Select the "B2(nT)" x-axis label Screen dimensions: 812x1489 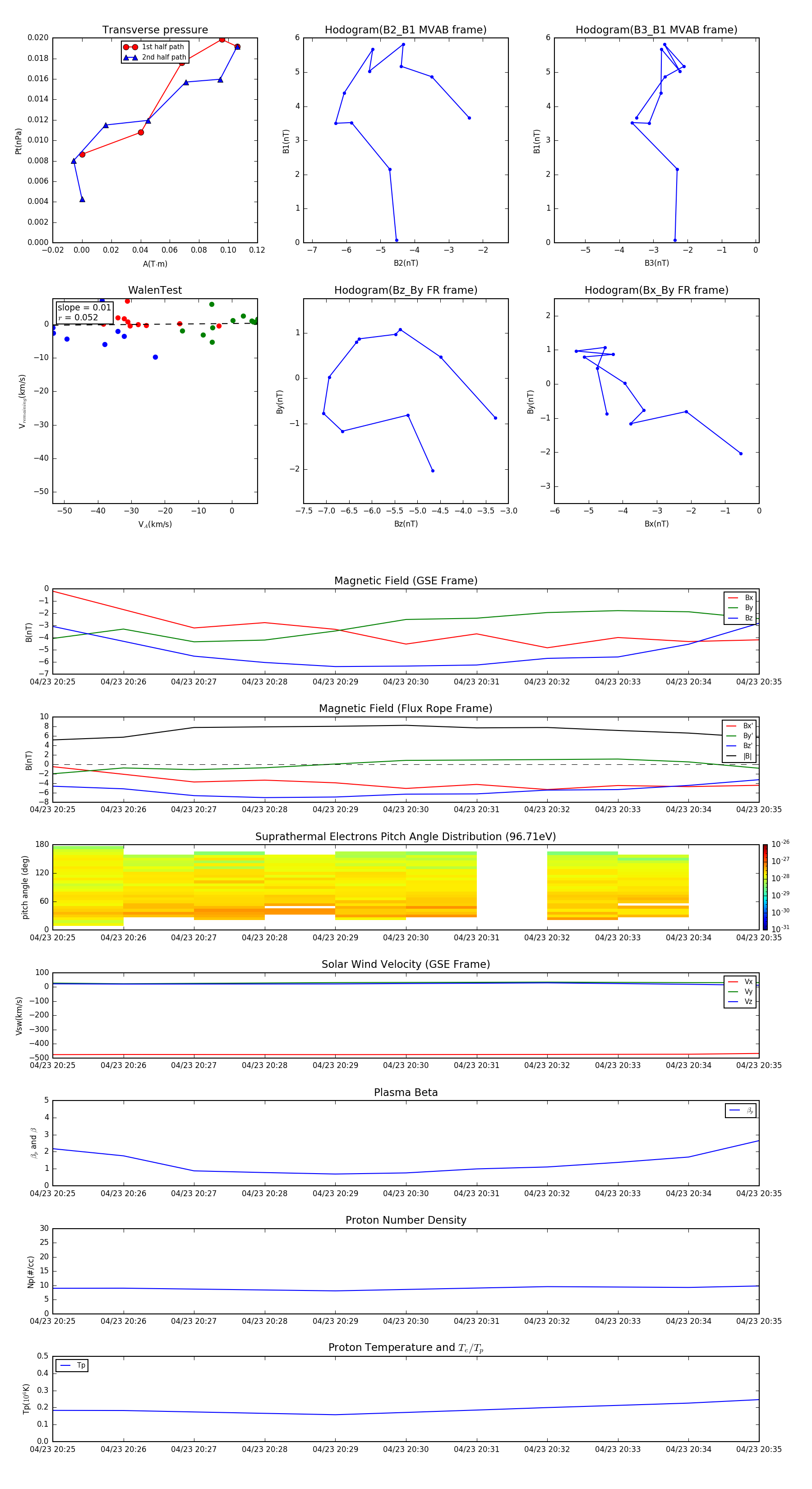[406, 263]
